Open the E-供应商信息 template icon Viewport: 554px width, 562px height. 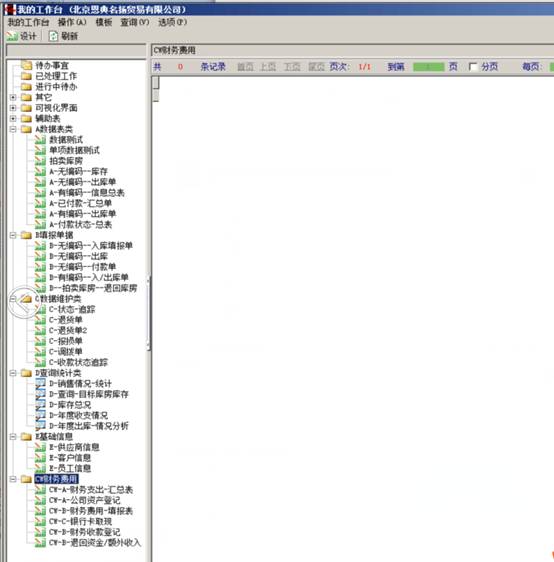tap(40, 447)
